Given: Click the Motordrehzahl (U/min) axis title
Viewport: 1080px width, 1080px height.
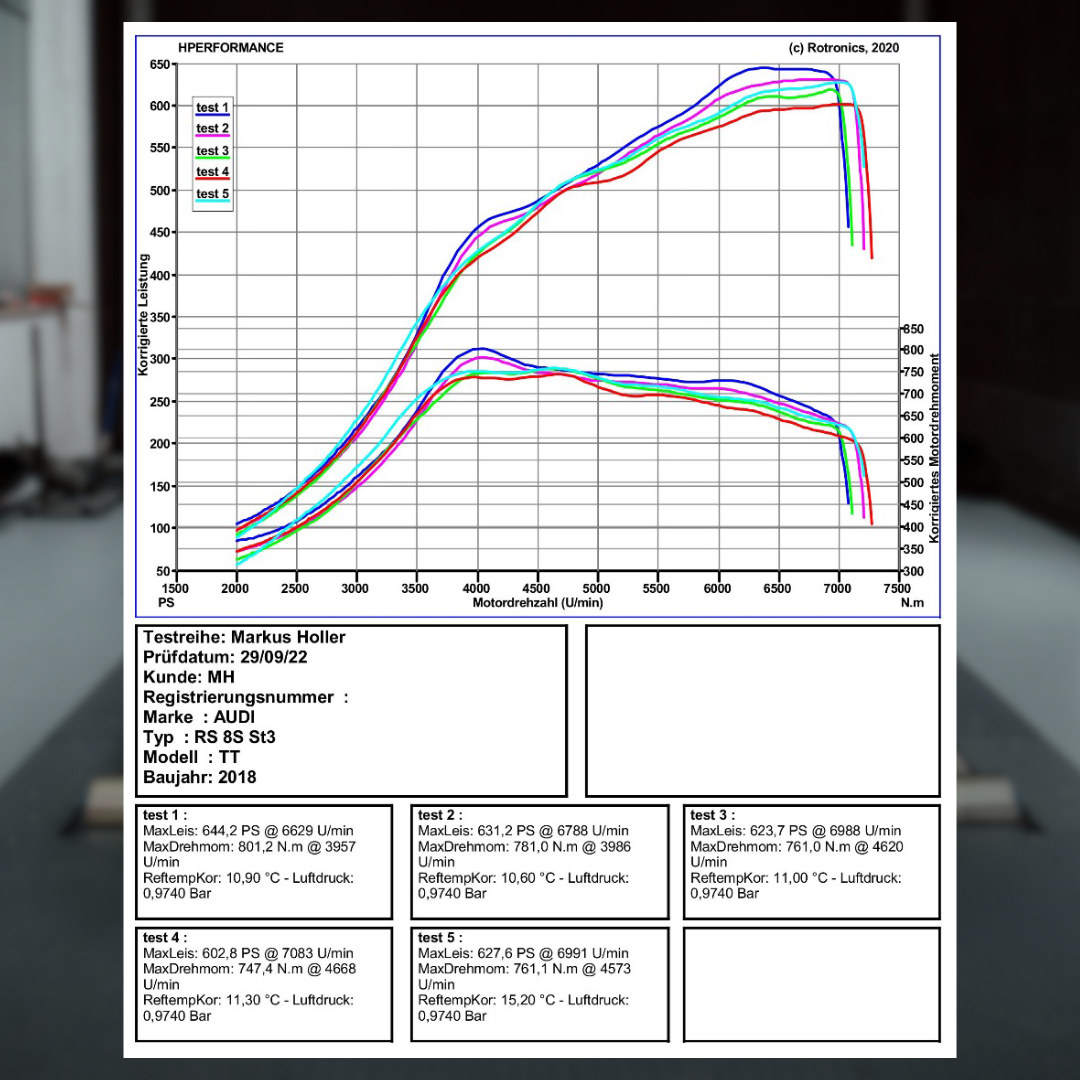Looking at the screenshot, I should tap(538, 603).
